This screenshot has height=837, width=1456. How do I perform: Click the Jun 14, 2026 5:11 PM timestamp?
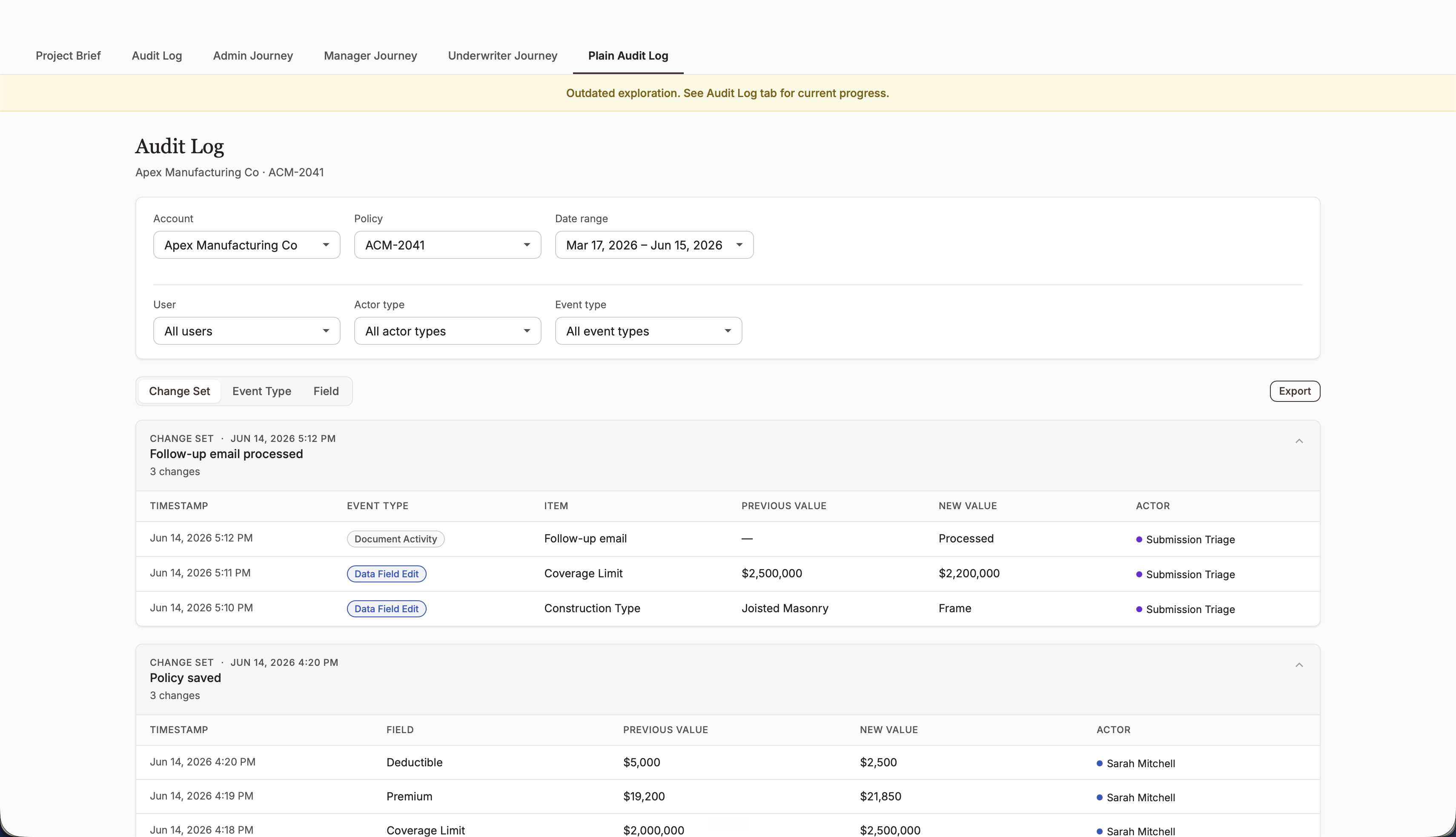200,573
